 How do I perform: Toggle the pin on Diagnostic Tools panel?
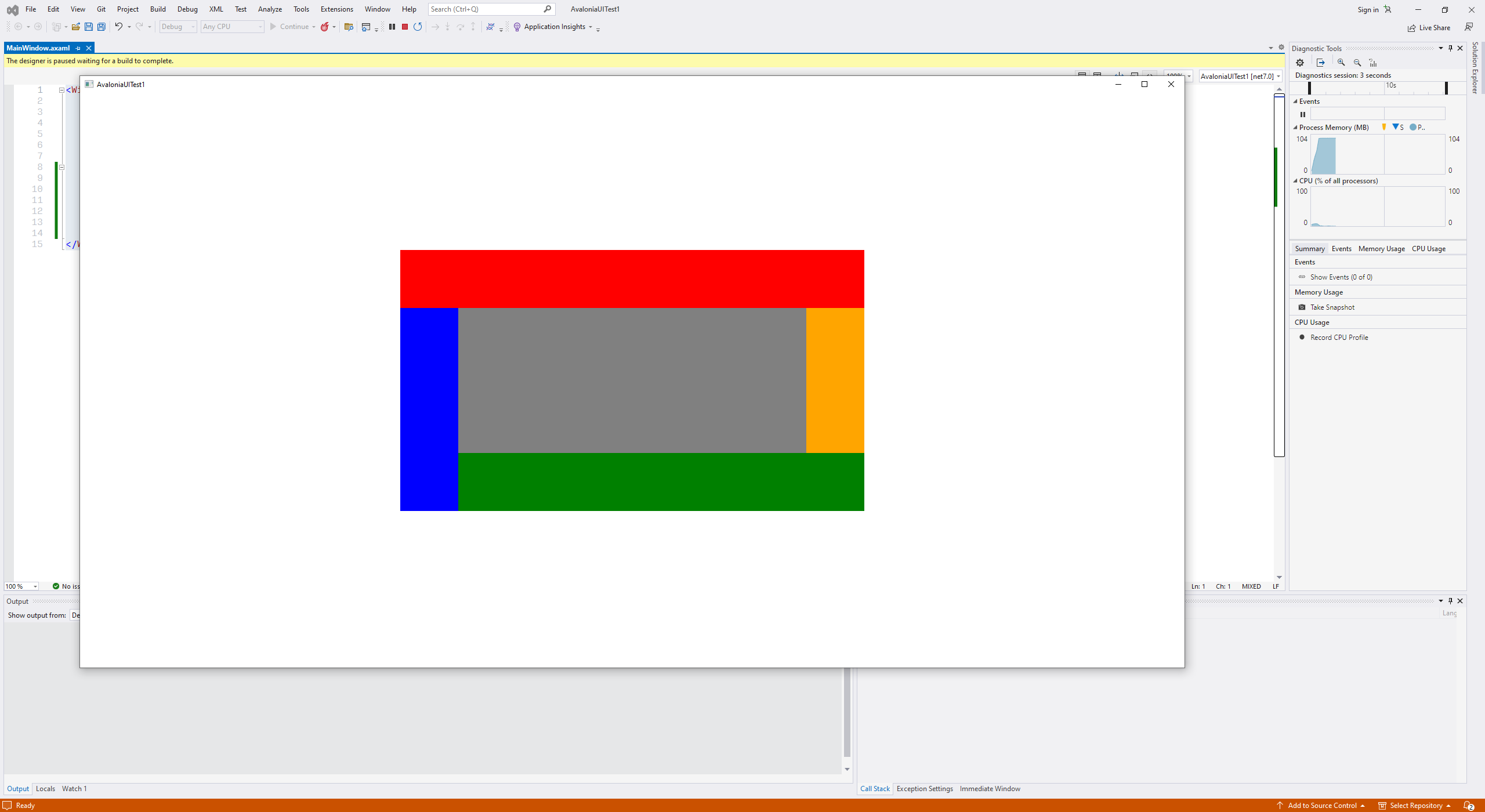pos(1450,48)
